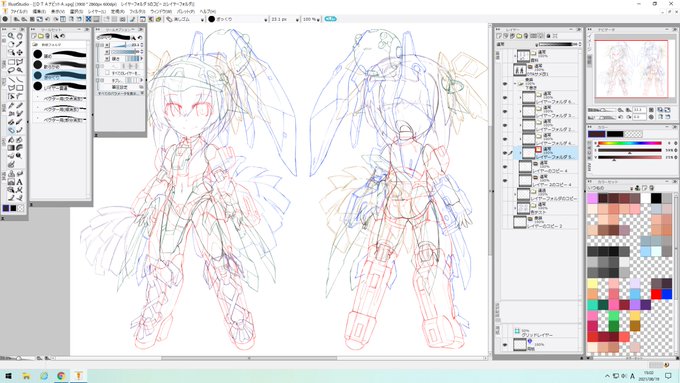
Task: Open the ウィンドウ menu
Action: point(161,11)
